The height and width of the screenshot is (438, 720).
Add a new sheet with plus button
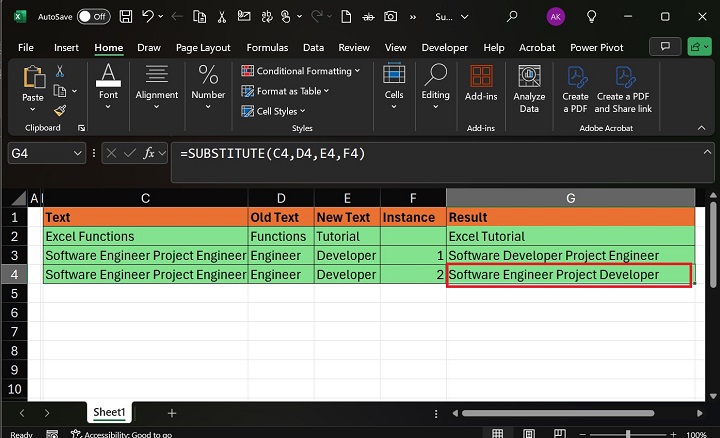(x=172, y=412)
